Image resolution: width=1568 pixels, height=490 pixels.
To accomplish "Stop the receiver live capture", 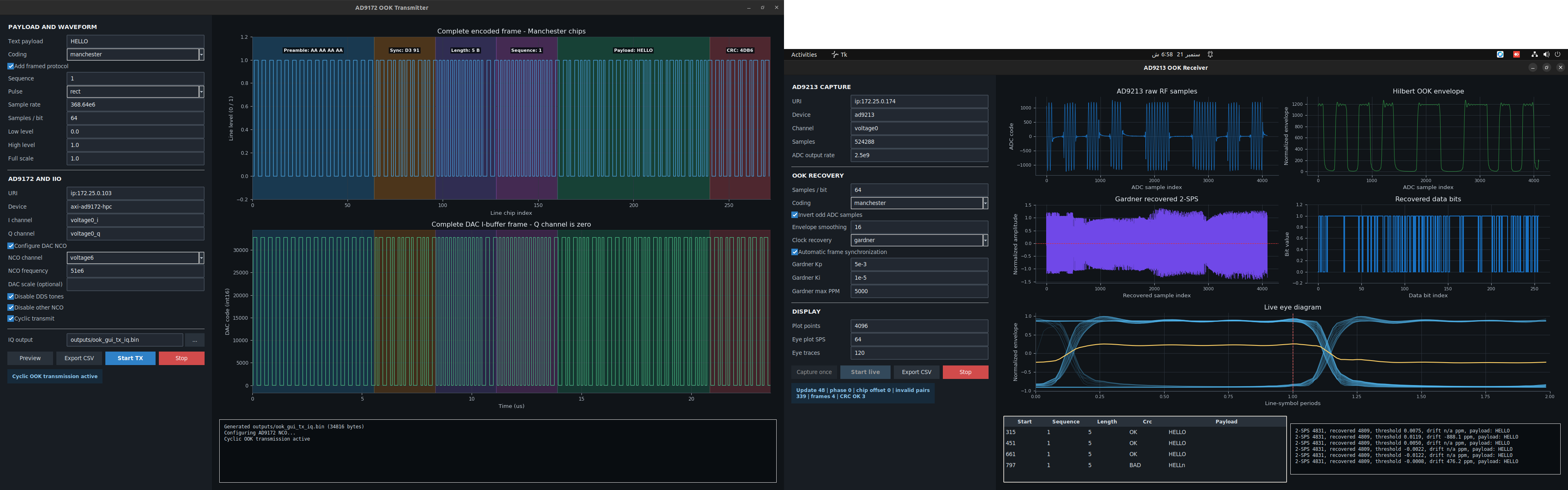I will point(965,372).
